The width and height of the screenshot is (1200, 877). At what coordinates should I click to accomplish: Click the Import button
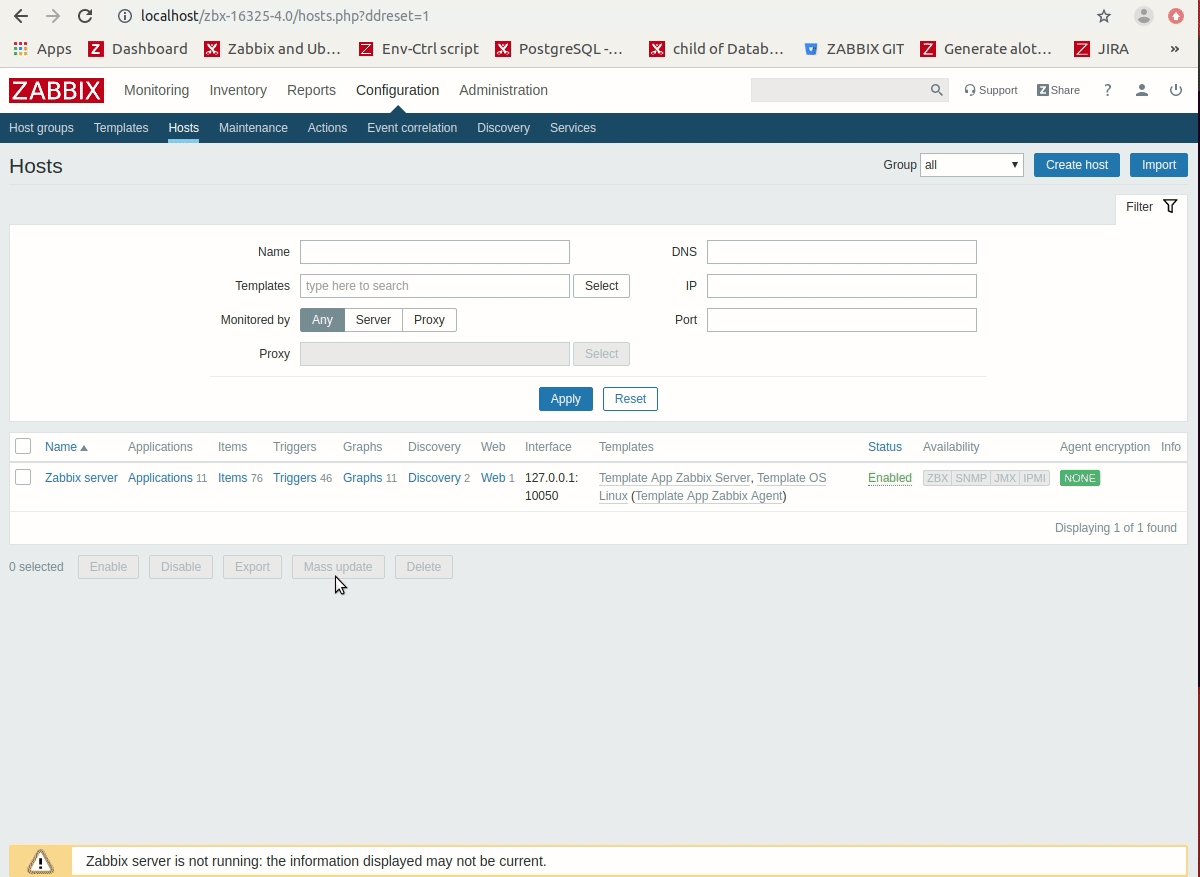[x=1159, y=165]
